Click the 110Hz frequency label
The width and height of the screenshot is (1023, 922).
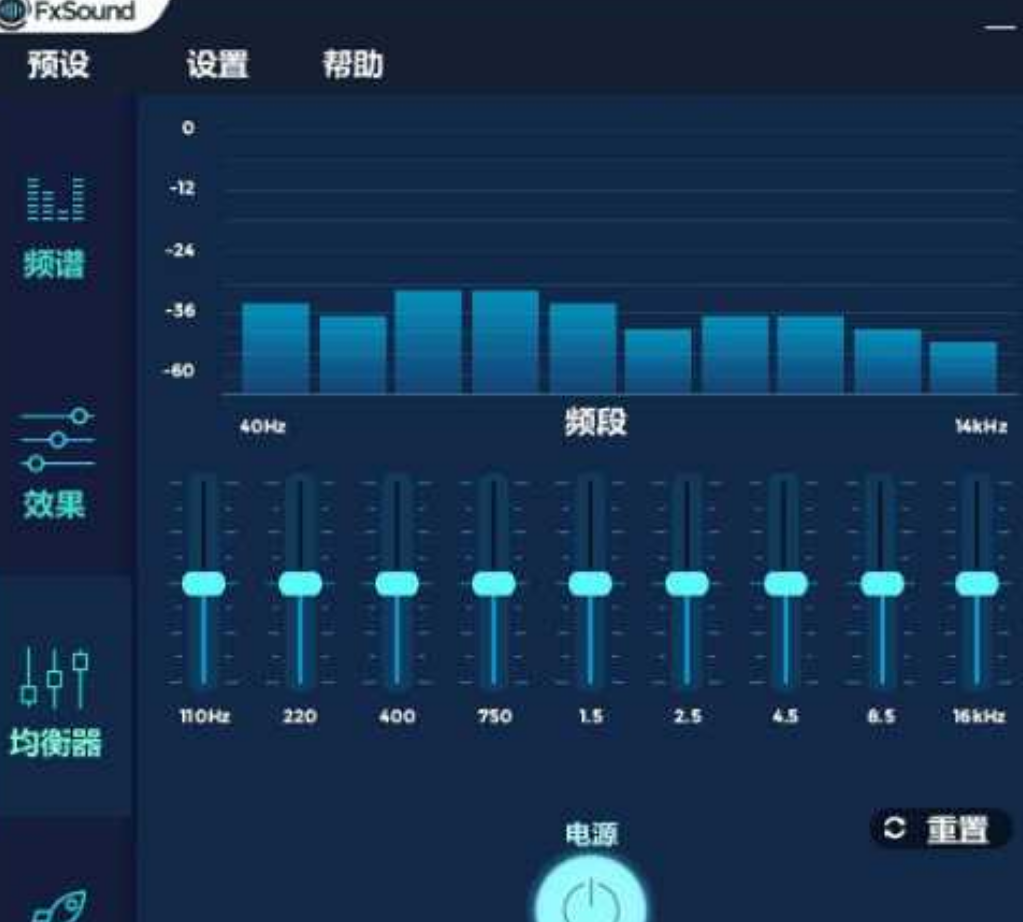pyautogui.click(x=205, y=716)
